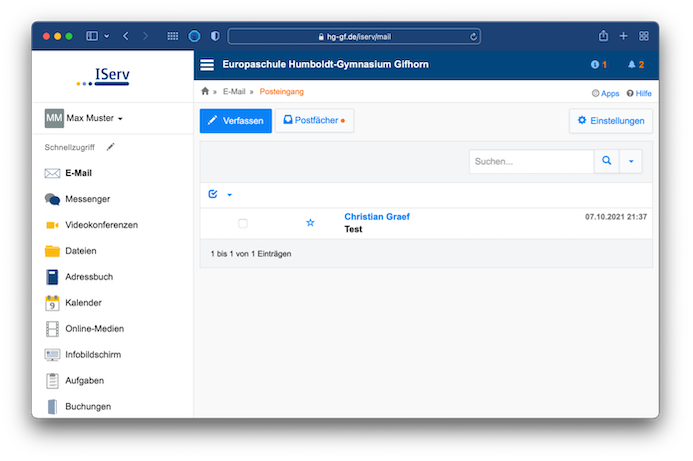Star the email from Christian Graef

click(310, 223)
